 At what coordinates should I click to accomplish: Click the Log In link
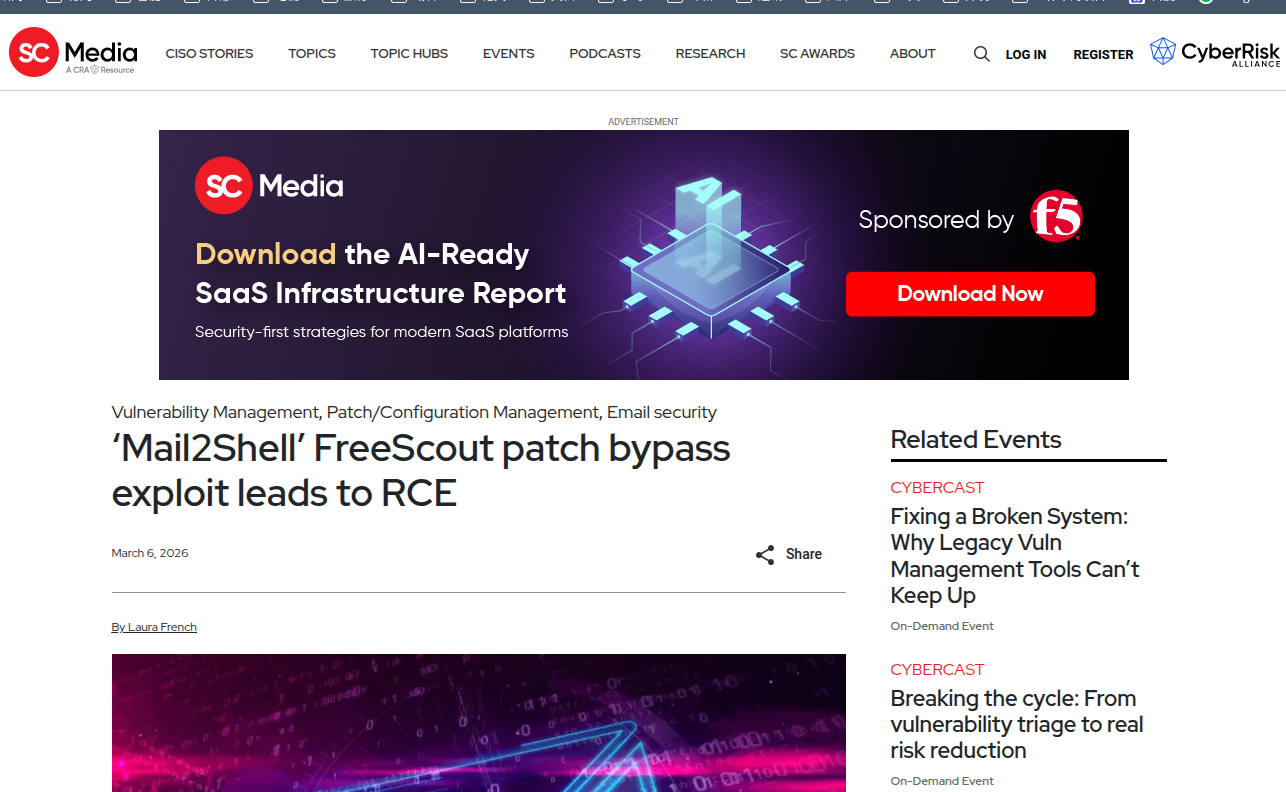1026,55
